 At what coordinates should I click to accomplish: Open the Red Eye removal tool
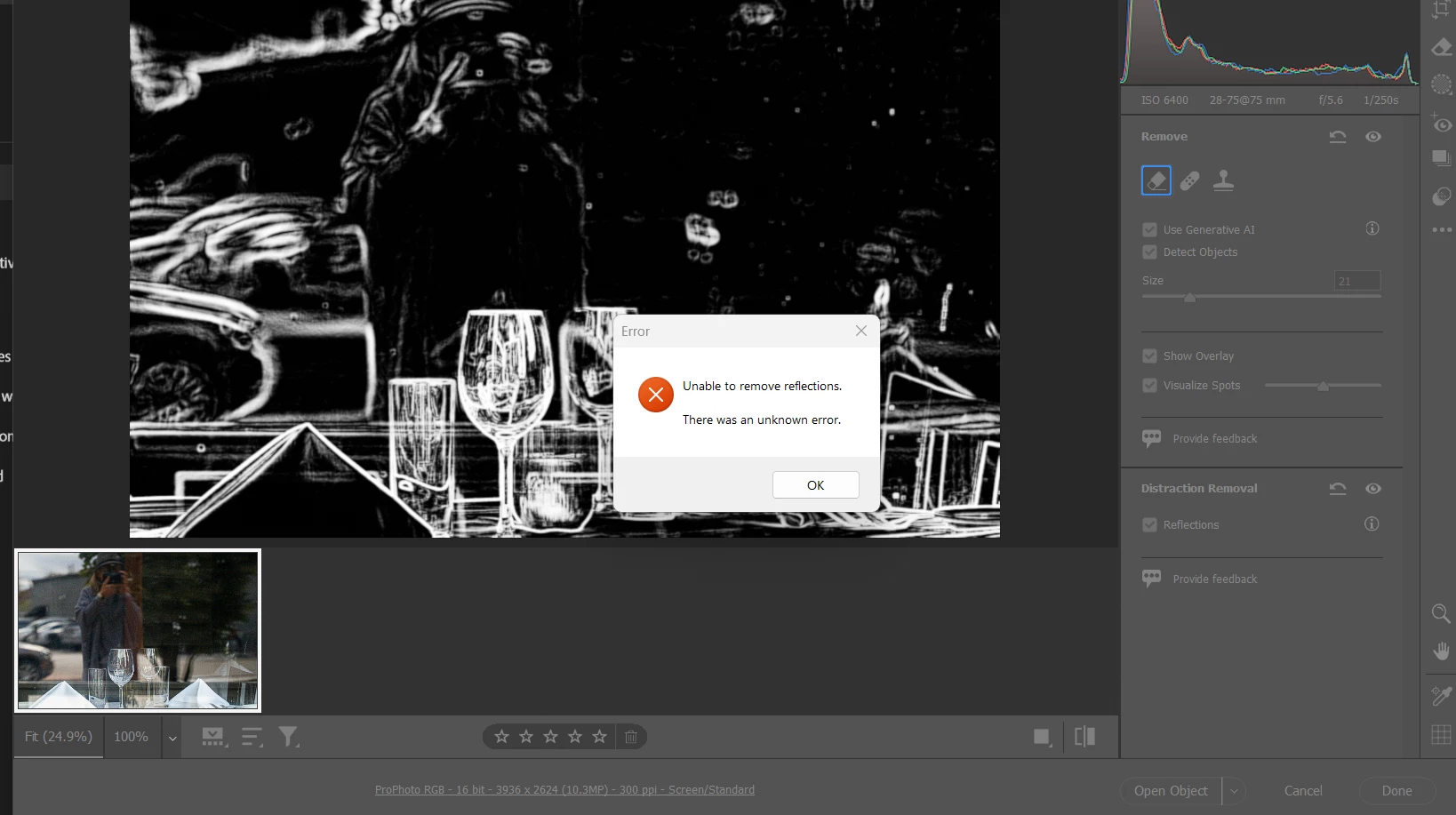[x=1441, y=123]
